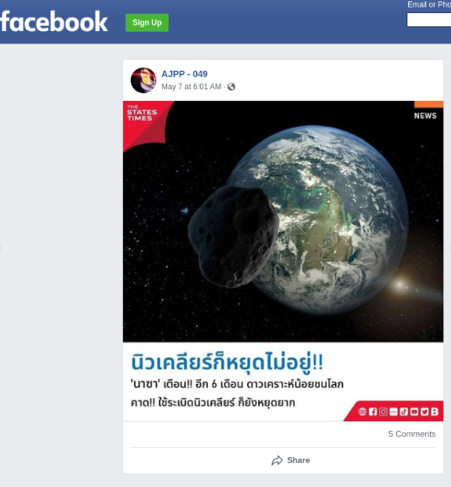Click the website globe icon in the banner
This screenshot has height=487, width=451.
[362, 412]
